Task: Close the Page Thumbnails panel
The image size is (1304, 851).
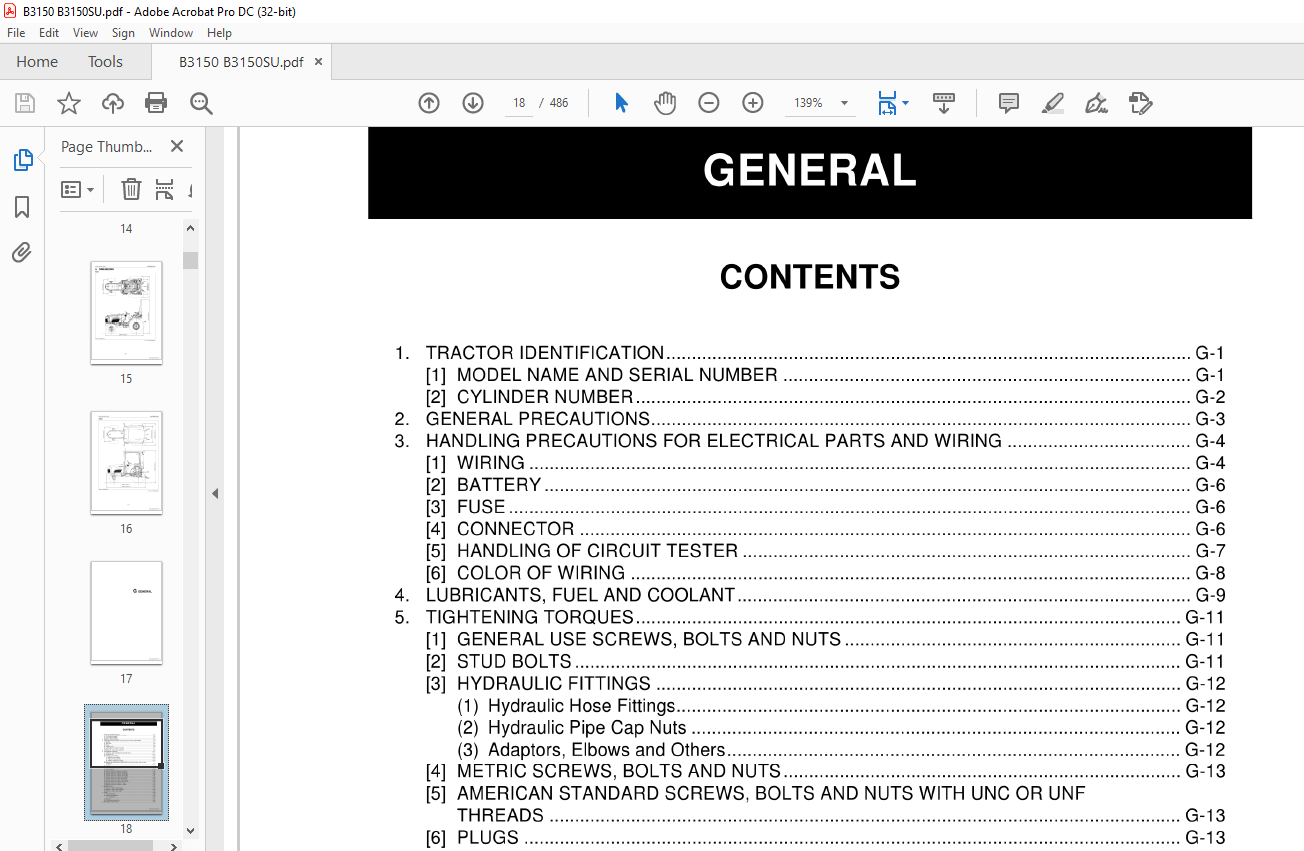Action: (x=177, y=146)
